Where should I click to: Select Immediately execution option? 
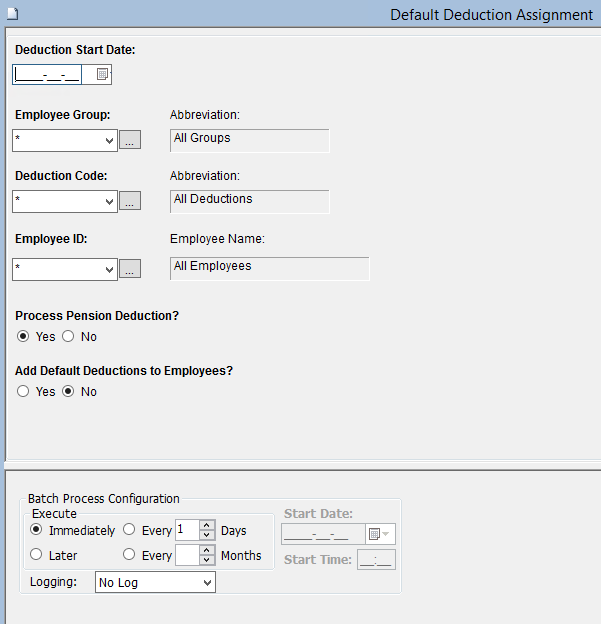point(37,530)
